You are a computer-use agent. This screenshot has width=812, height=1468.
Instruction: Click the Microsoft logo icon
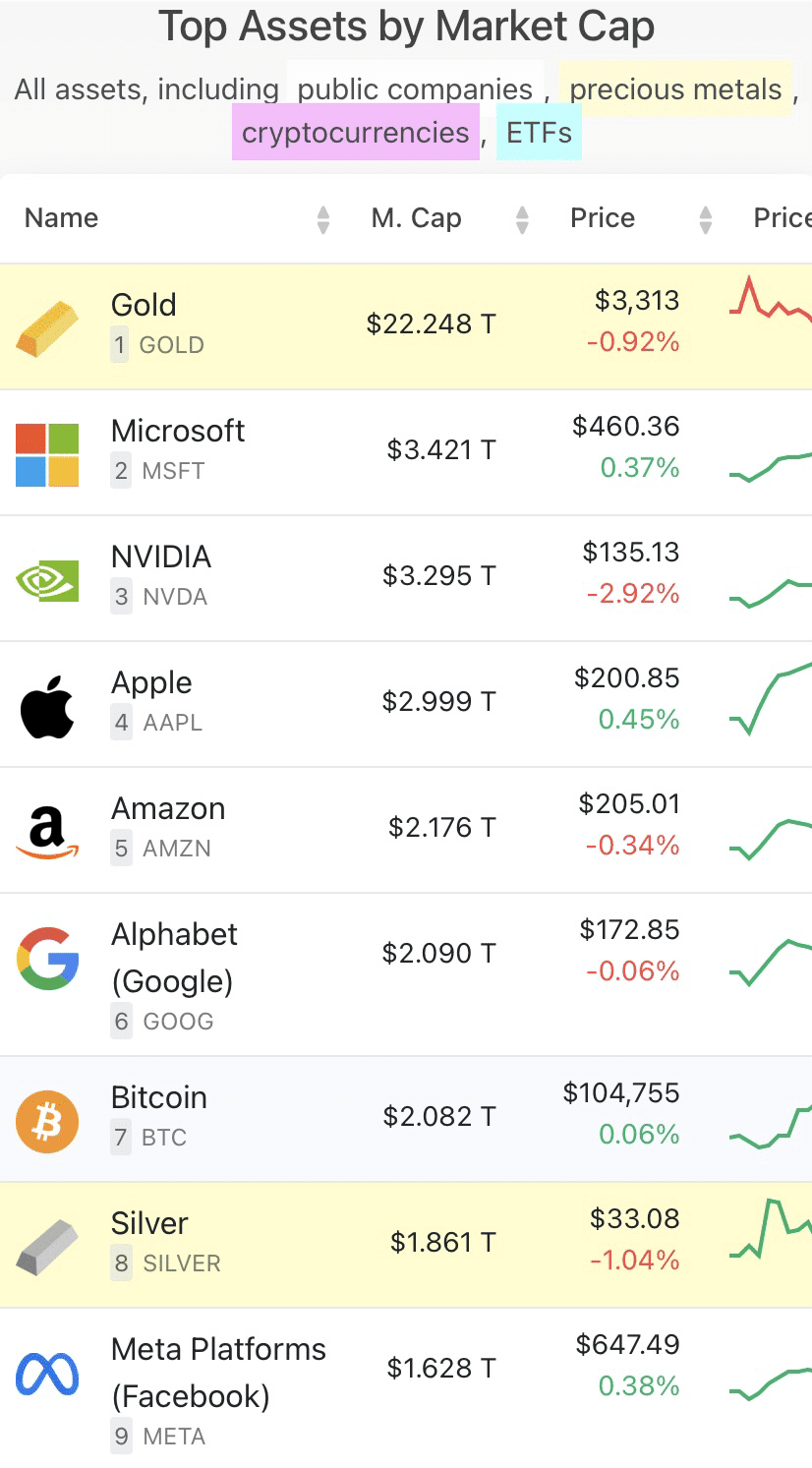tap(47, 454)
